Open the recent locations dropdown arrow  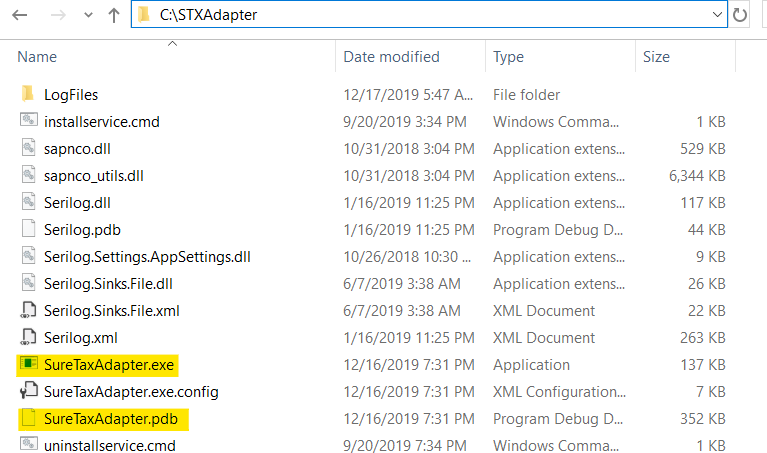pyautogui.click(x=87, y=16)
